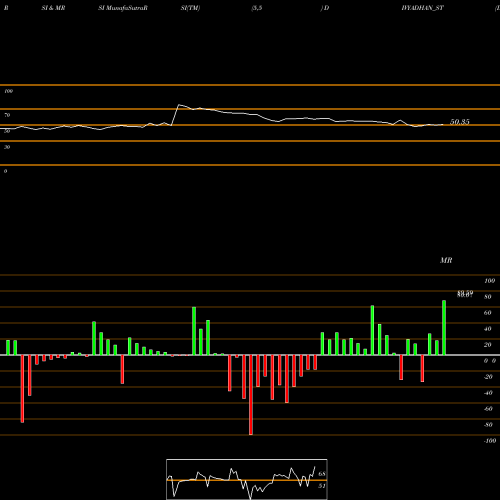500x500 pixels.
Task: Click the MR panel title label
Action: click(446, 260)
